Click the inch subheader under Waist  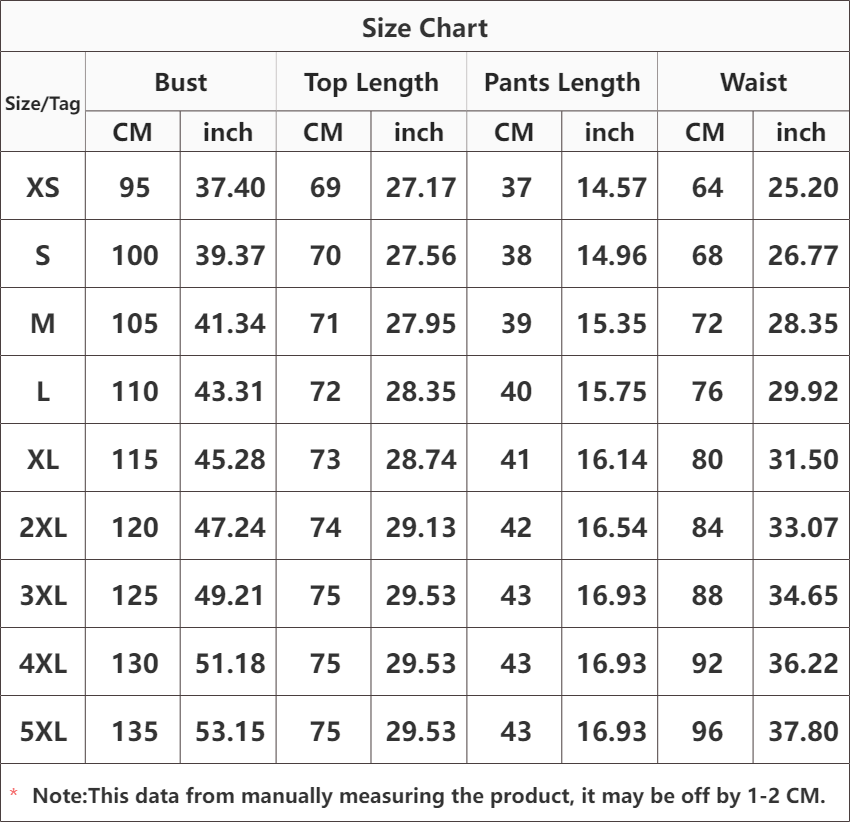(x=801, y=133)
